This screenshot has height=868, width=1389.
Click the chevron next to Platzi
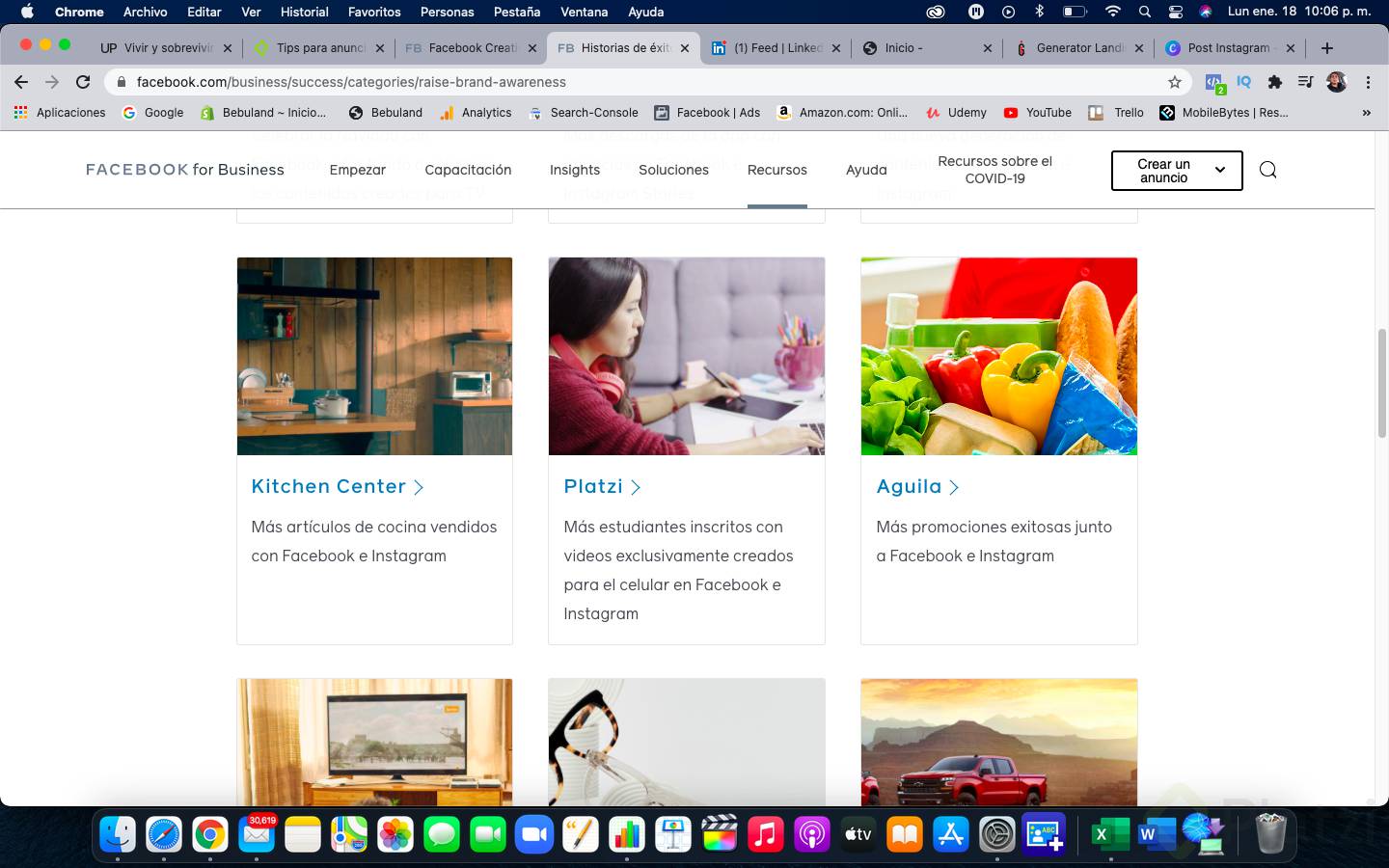pyautogui.click(x=636, y=488)
